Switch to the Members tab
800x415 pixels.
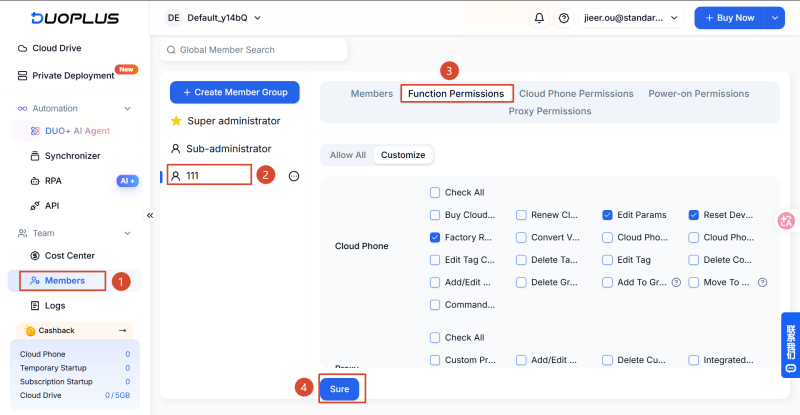(371, 94)
